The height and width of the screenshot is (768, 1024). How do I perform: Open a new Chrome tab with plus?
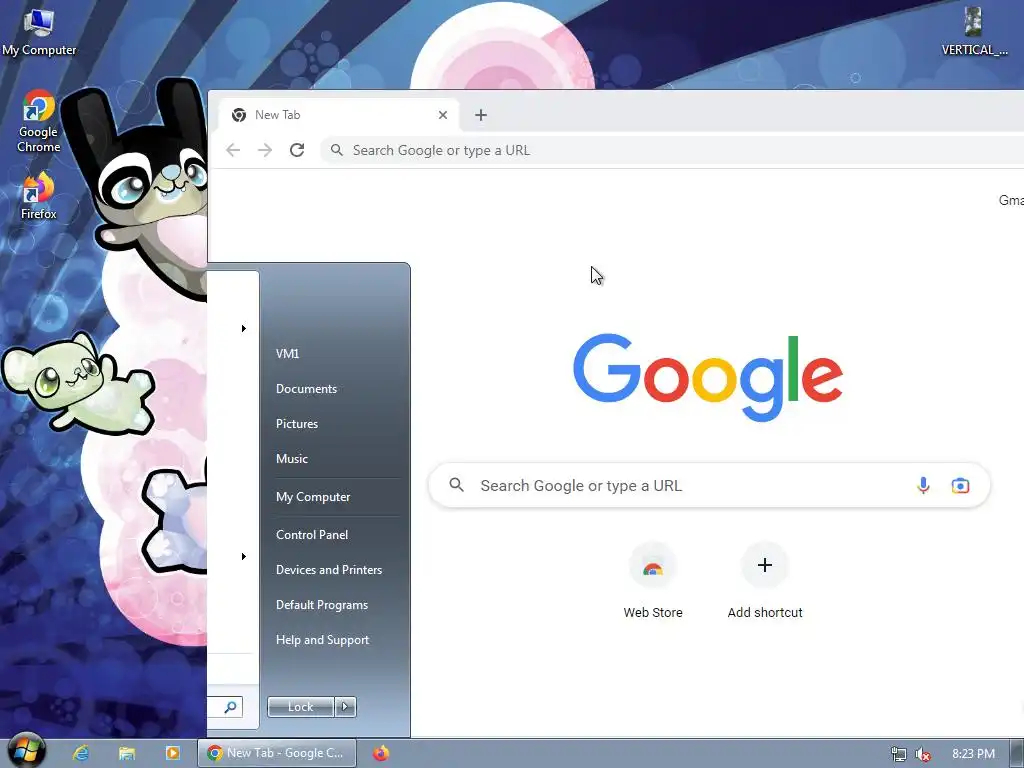pyautogui.click(x=481, y=115)
